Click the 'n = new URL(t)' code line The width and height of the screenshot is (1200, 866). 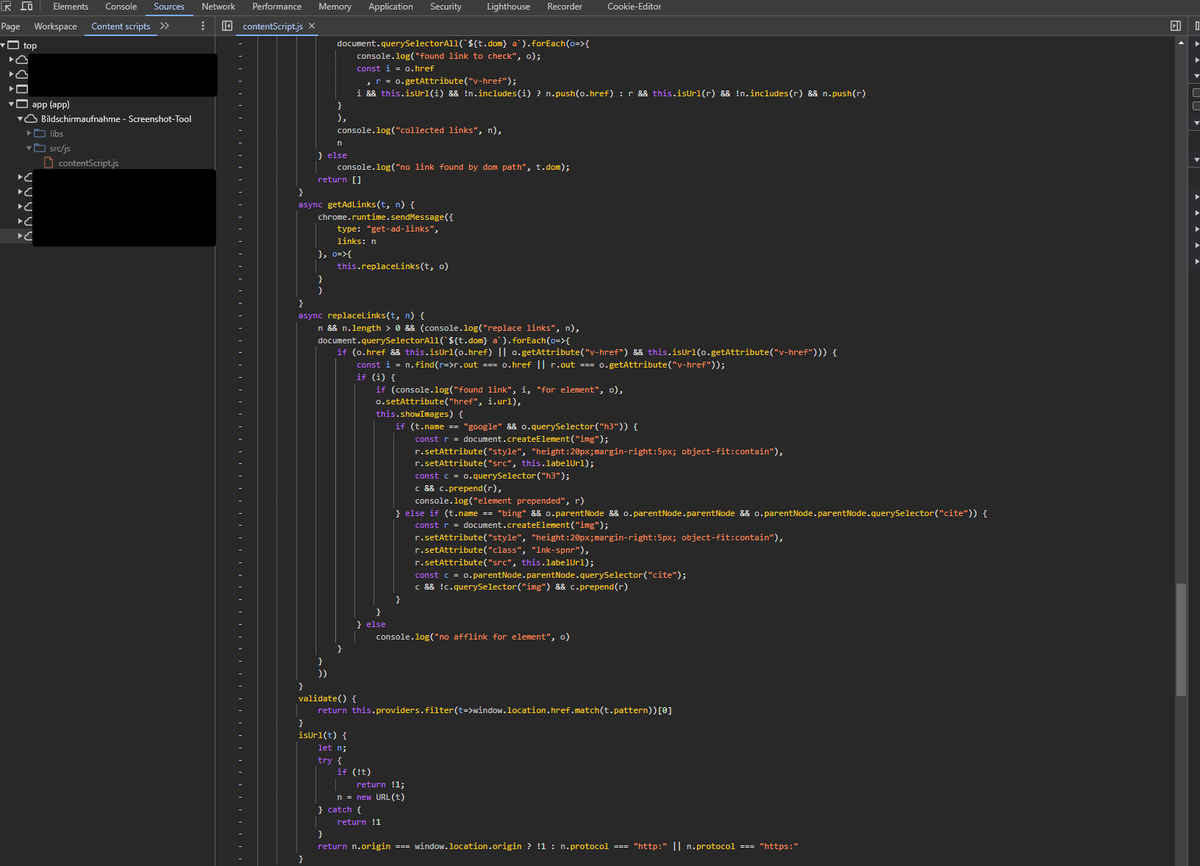pos(371,797)
